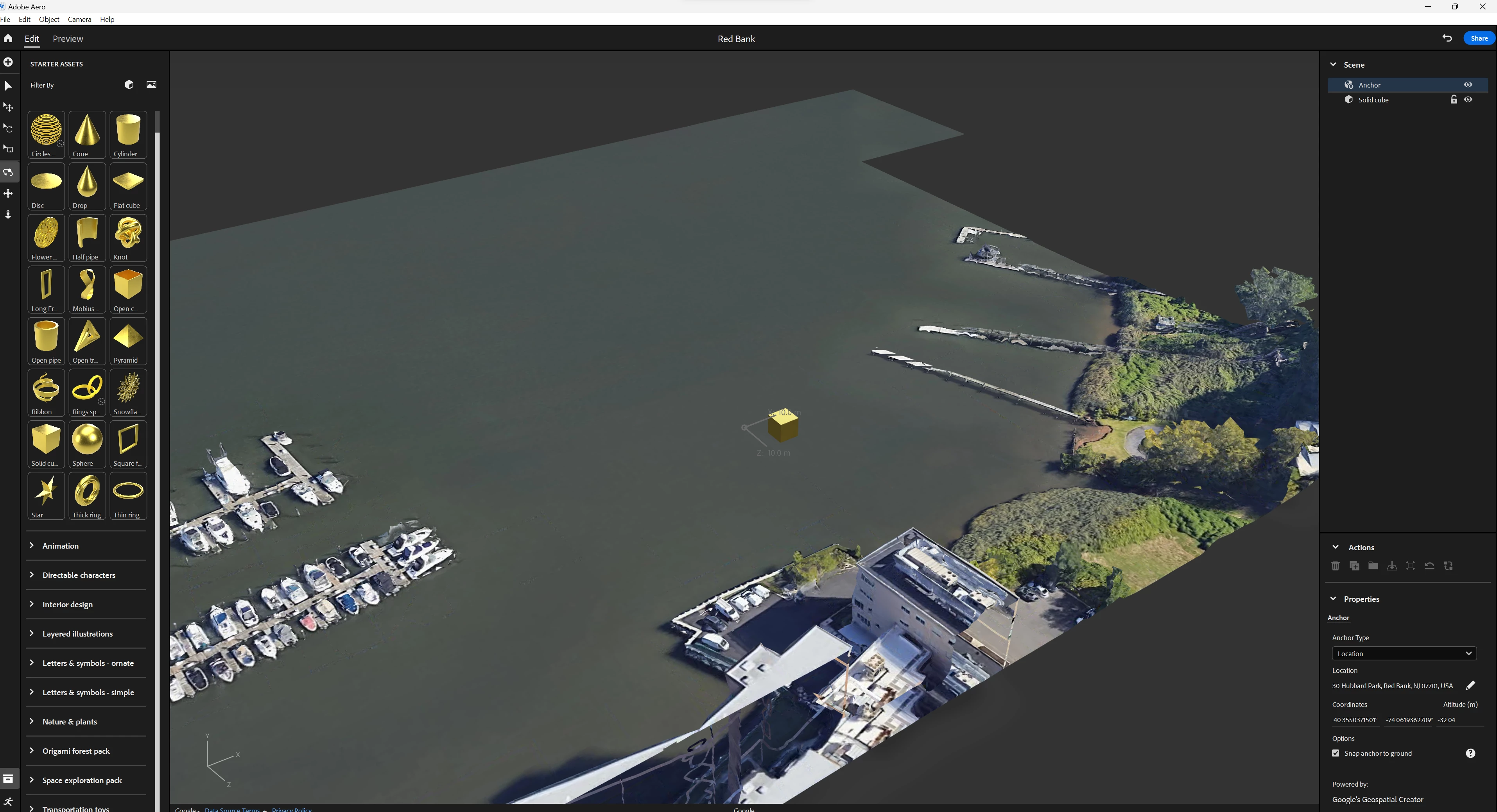Viewport: 1497px width, 812px height.
Task: Click the add content plus icon
Action: (x=8, y=62)
